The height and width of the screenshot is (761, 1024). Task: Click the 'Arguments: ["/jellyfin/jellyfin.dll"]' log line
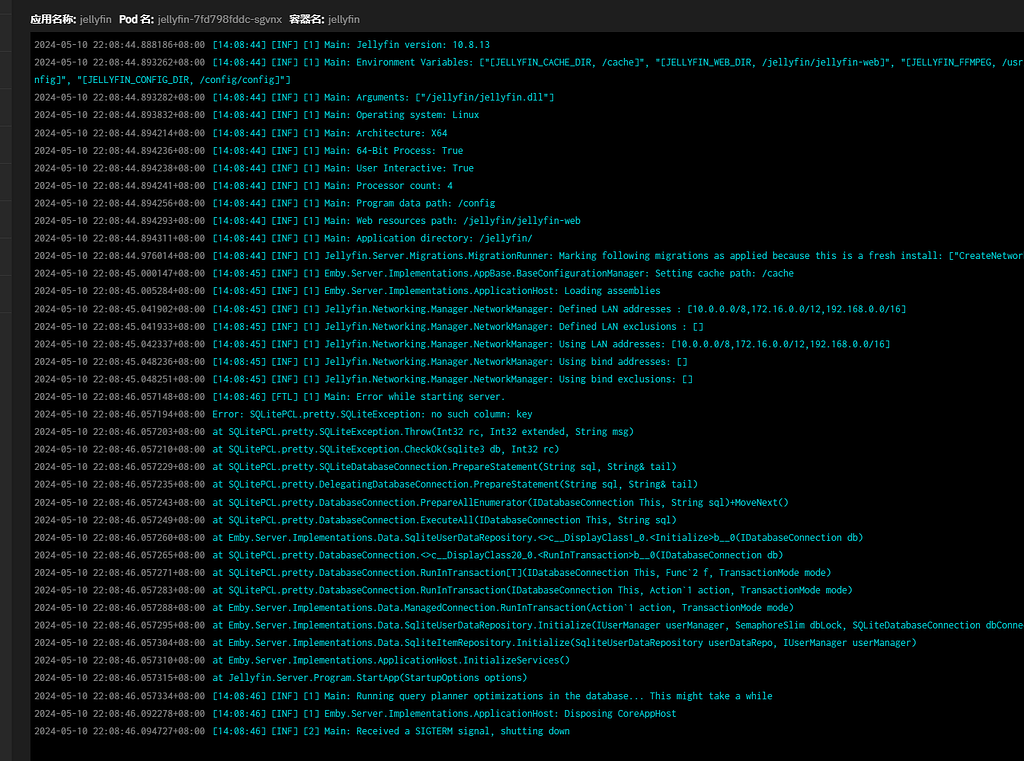tap(294, 97)
